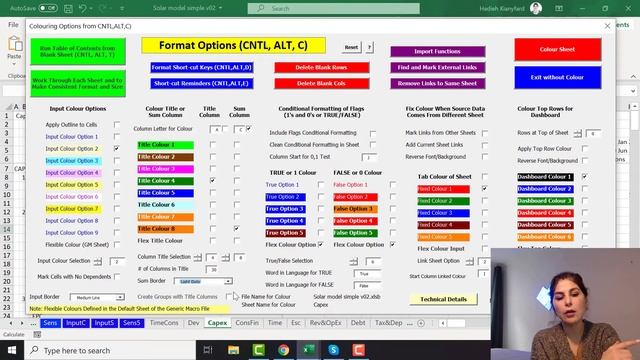The width and height of the screenshot is (640, 360).
Task: Open Task View on taskbar
Action: click(208, 350)
